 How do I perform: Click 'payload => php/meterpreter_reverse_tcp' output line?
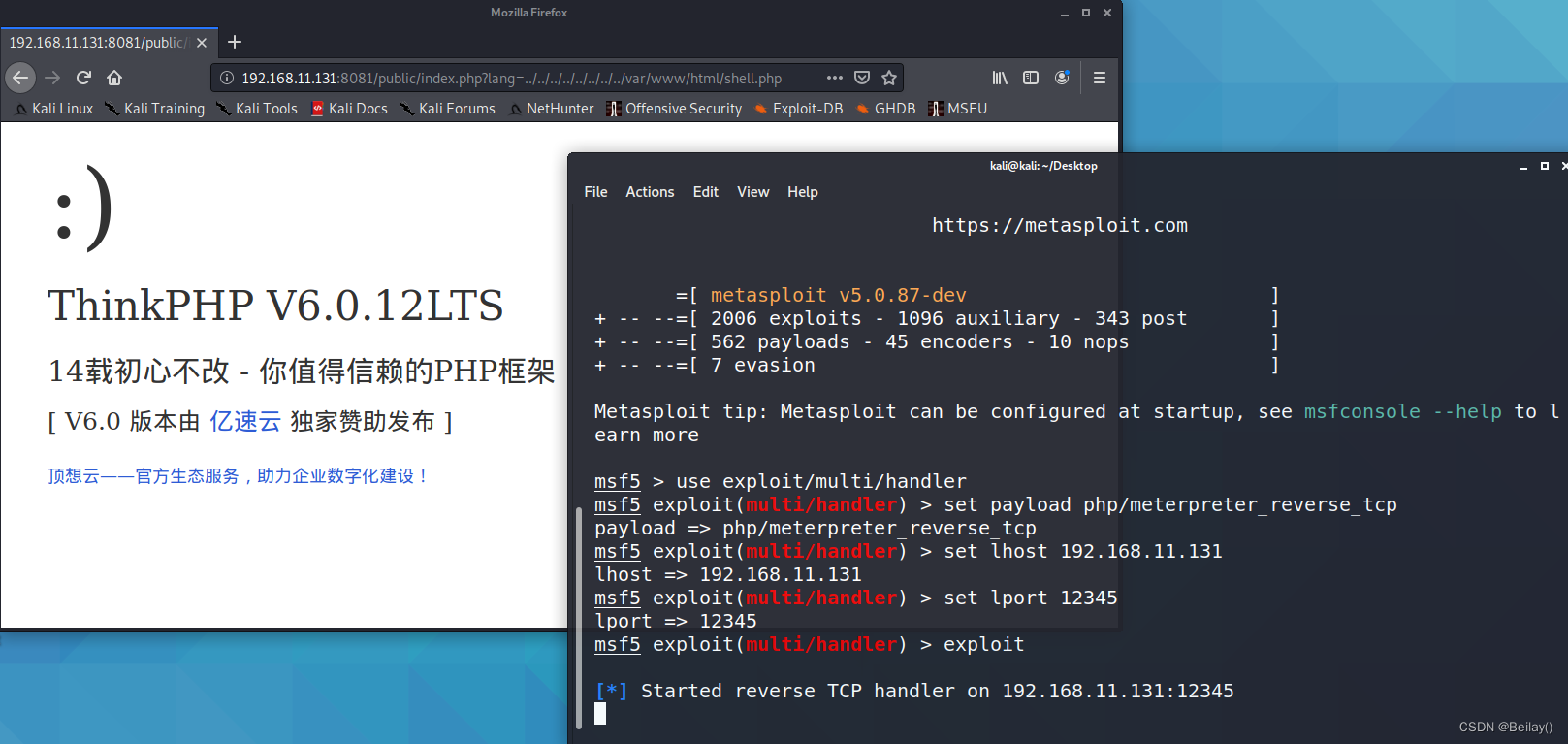pos(816,528)
